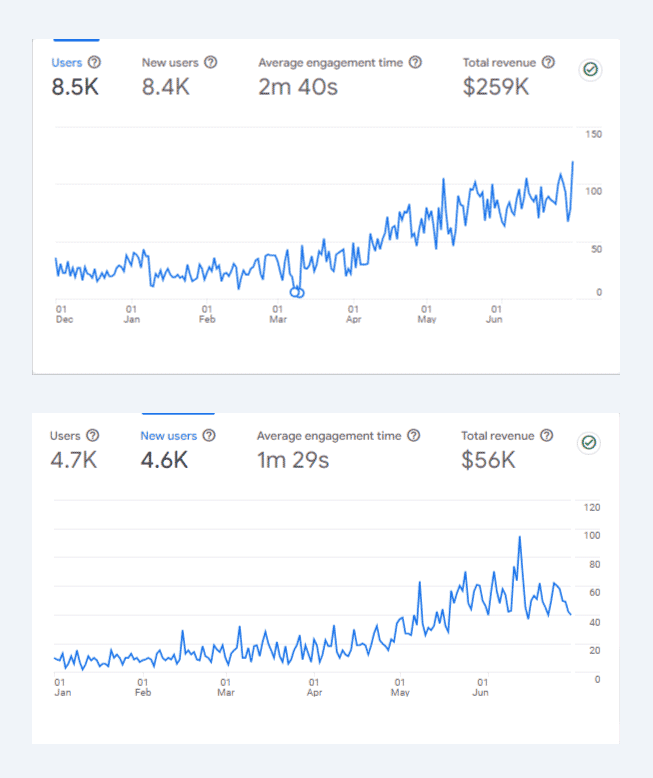This screenshot has width=653, height=778.
Task: Click help icon beside Total revenue $56K
Action: [546, 436]
